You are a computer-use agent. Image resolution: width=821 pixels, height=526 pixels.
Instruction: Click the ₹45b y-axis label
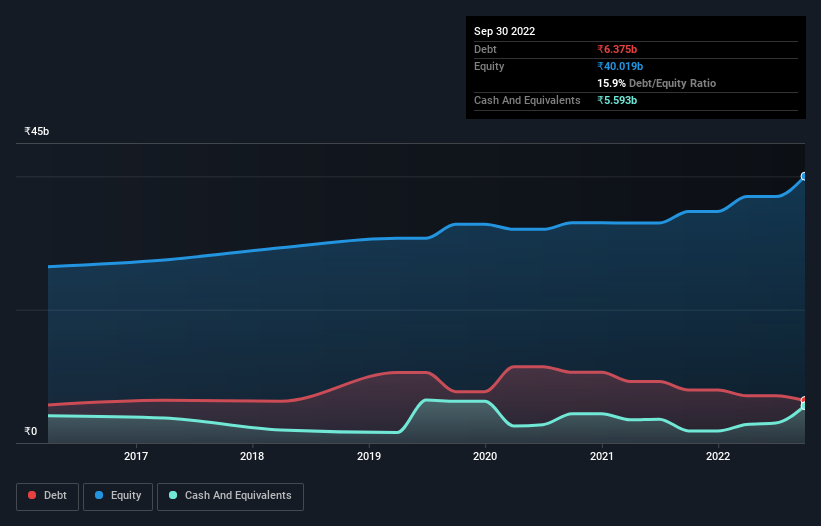click(37, 131)
